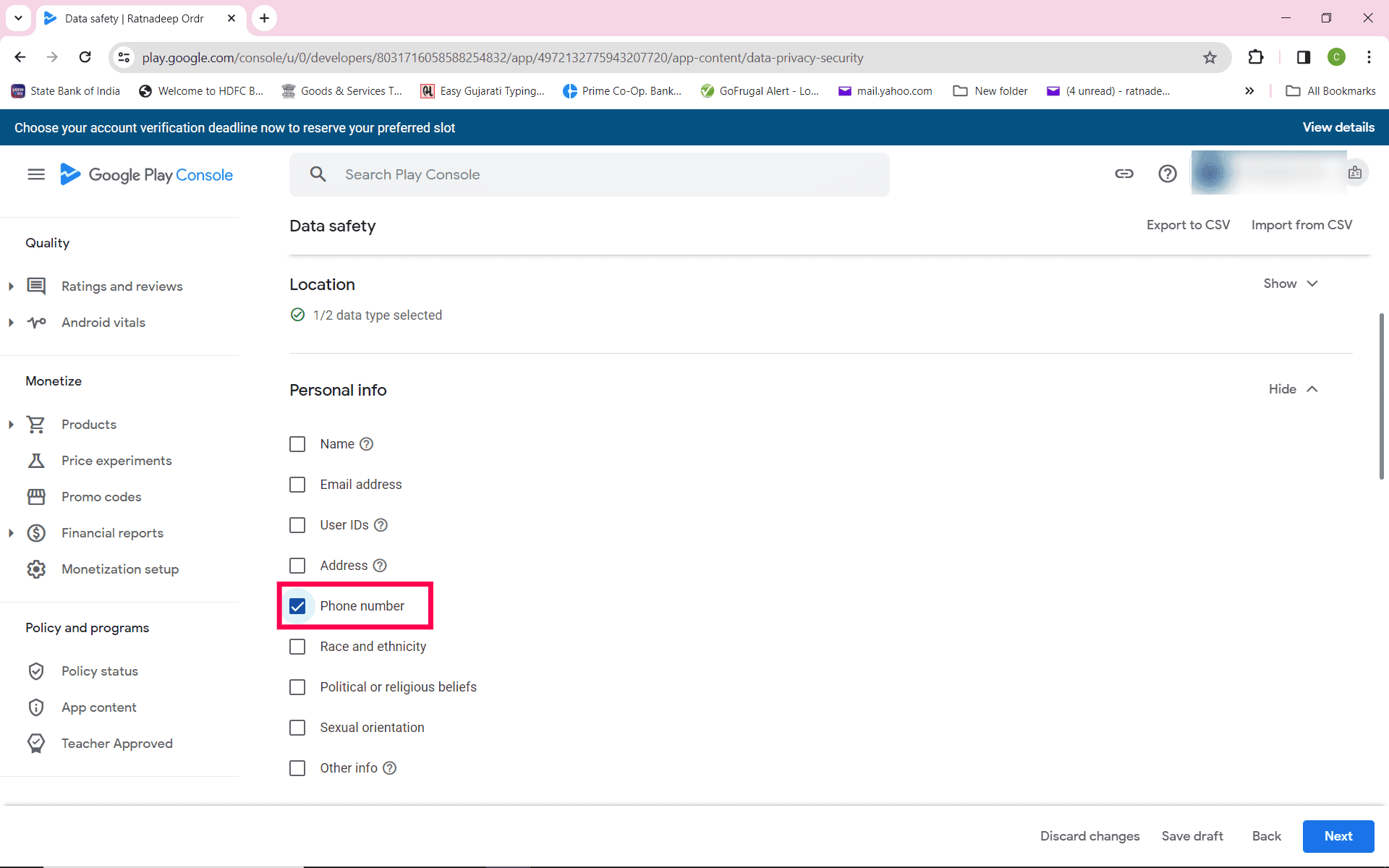Expand the Ratings and reviews tree item

click(11, 286)
